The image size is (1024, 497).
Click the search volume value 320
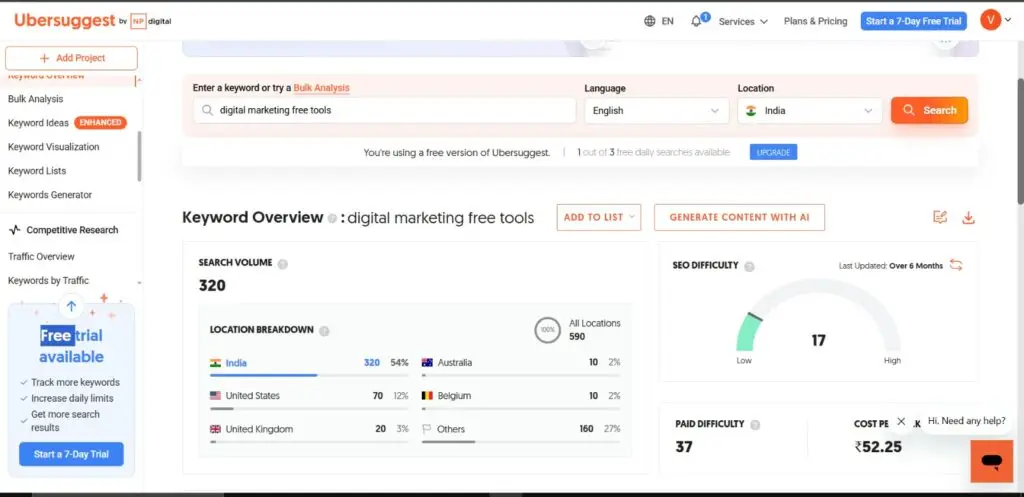click(x=212, y=285)
